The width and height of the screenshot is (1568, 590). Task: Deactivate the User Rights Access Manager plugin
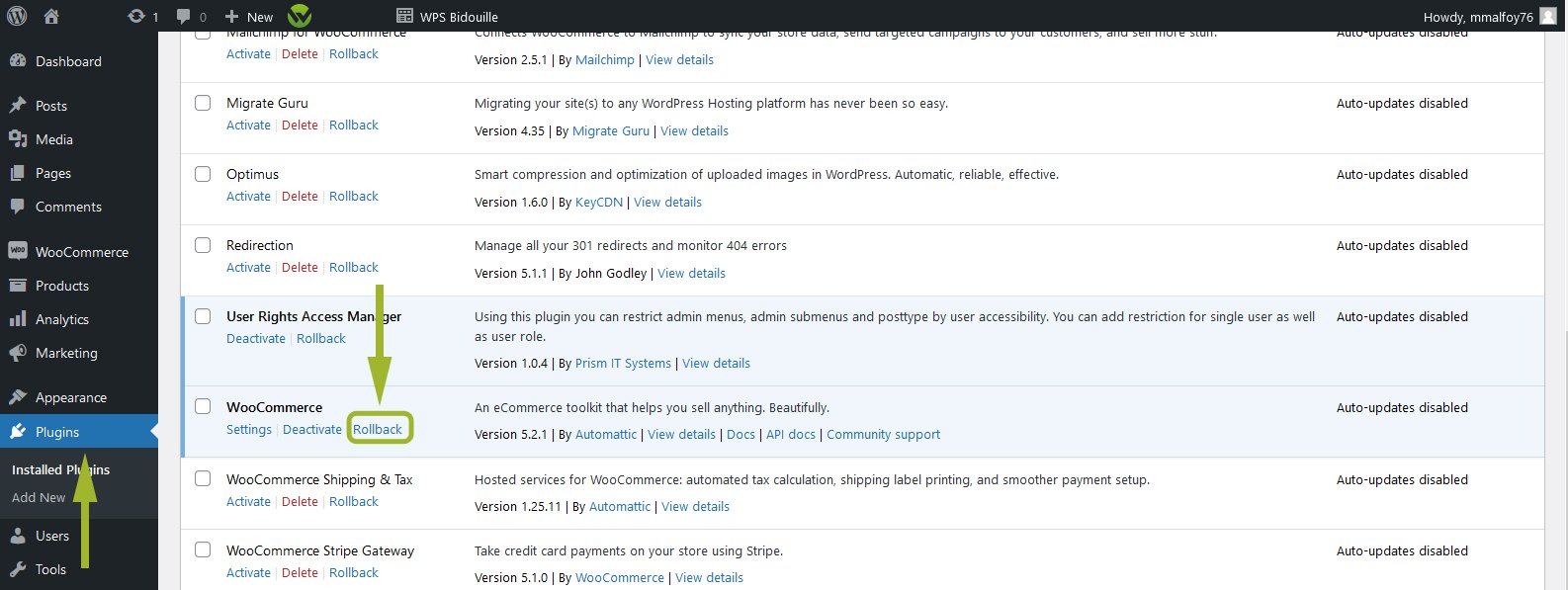(x=255, y=338)
